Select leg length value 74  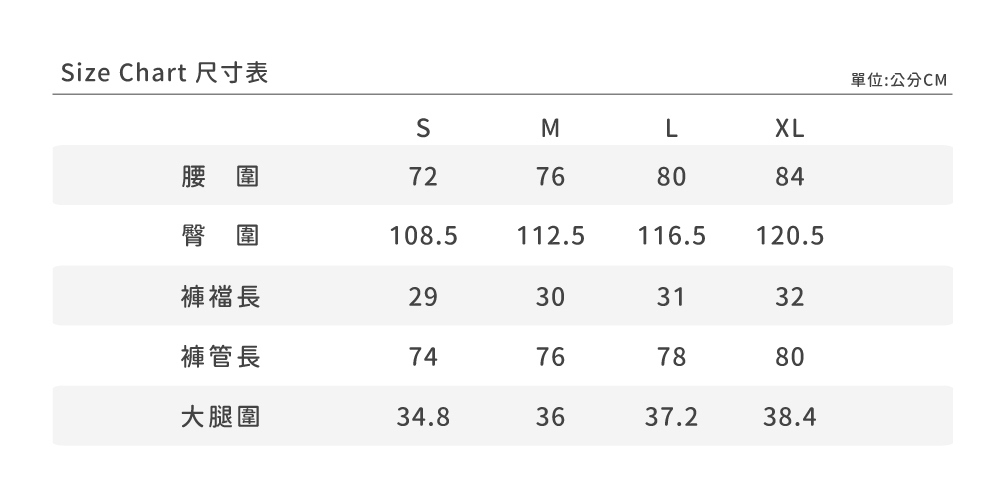(424, 356)
